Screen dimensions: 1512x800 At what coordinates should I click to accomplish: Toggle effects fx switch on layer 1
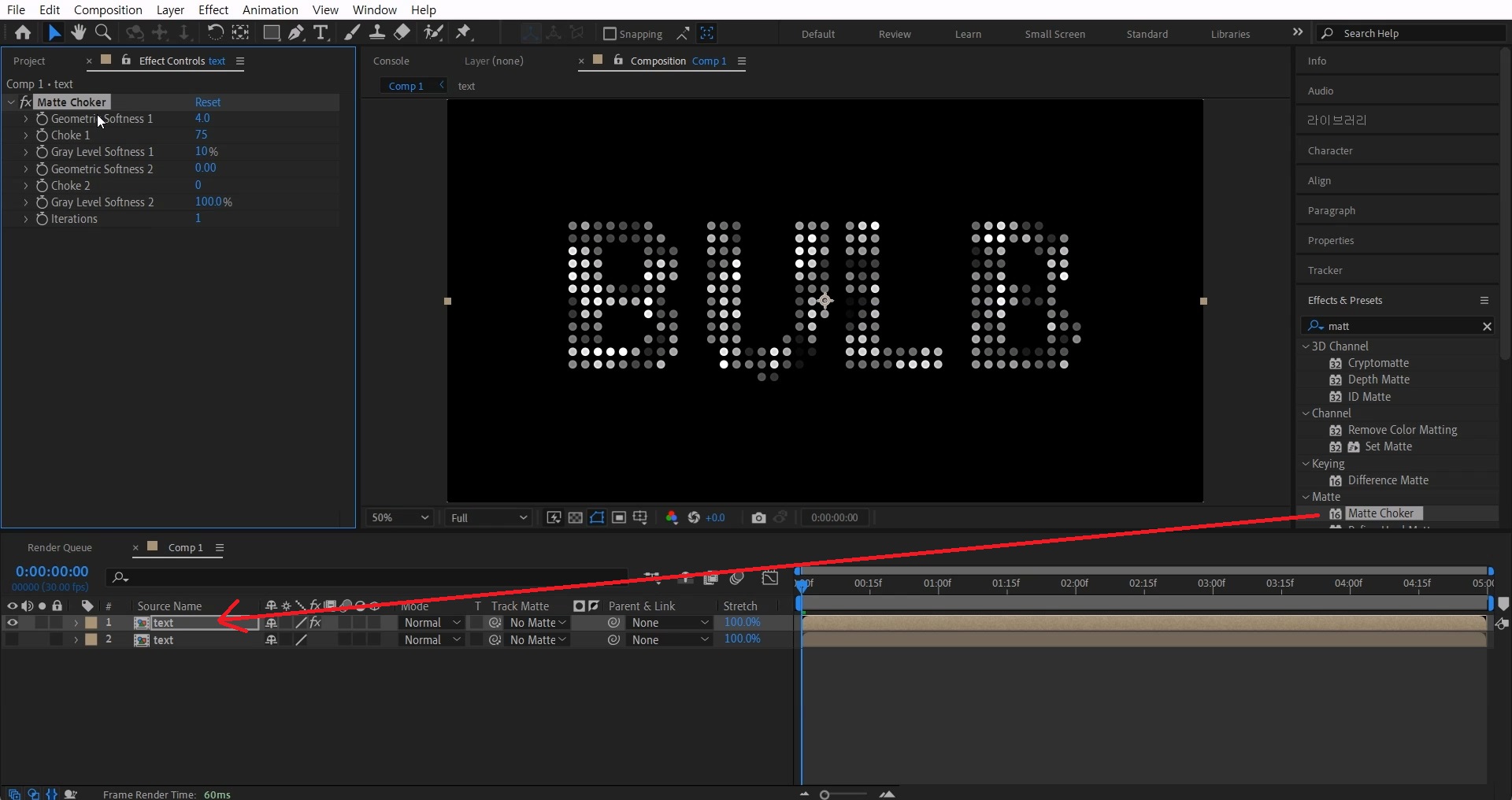(x=316, y=623)
